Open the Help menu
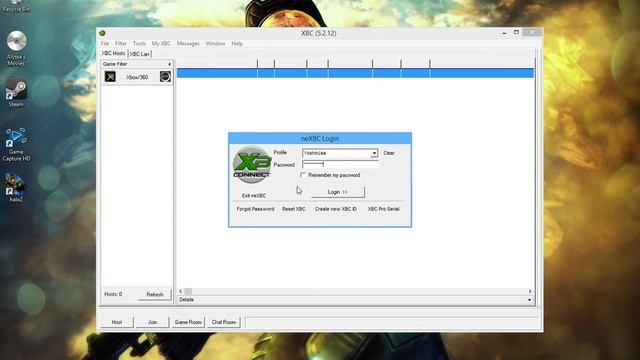640x360 pixels. coord(237,44)
